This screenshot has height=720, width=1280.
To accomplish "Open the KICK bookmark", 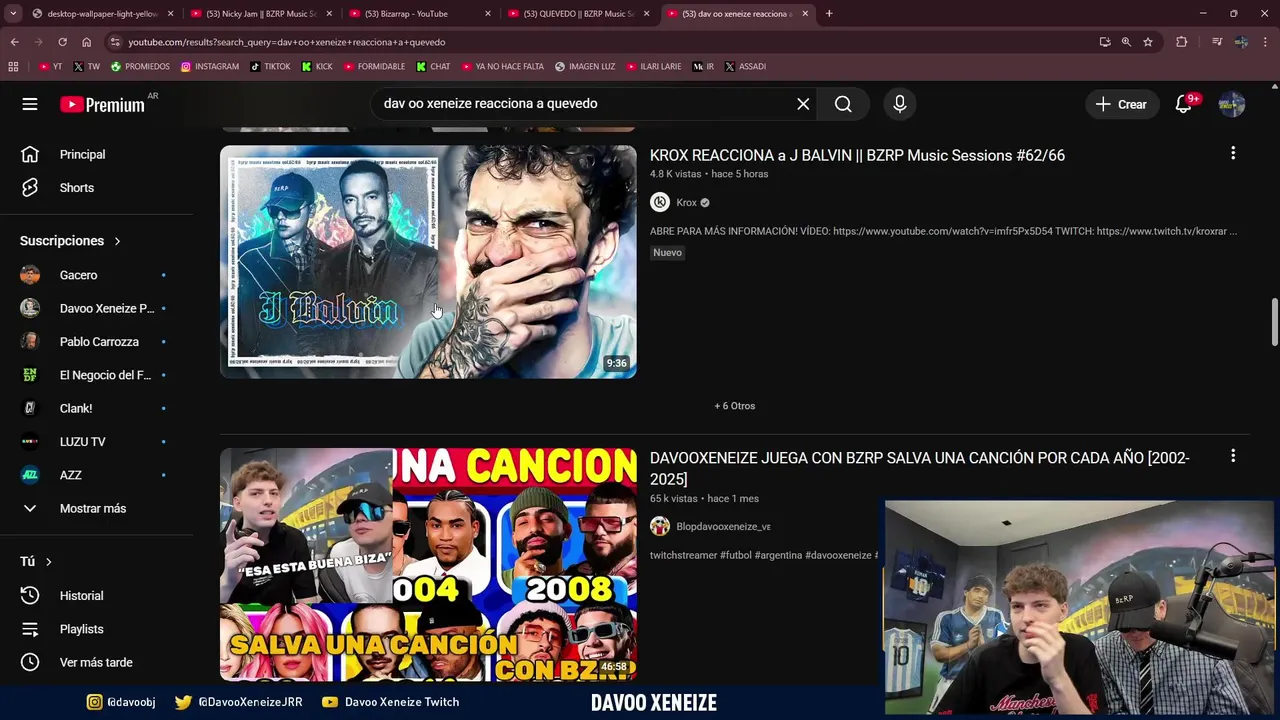I will [317, 67].
